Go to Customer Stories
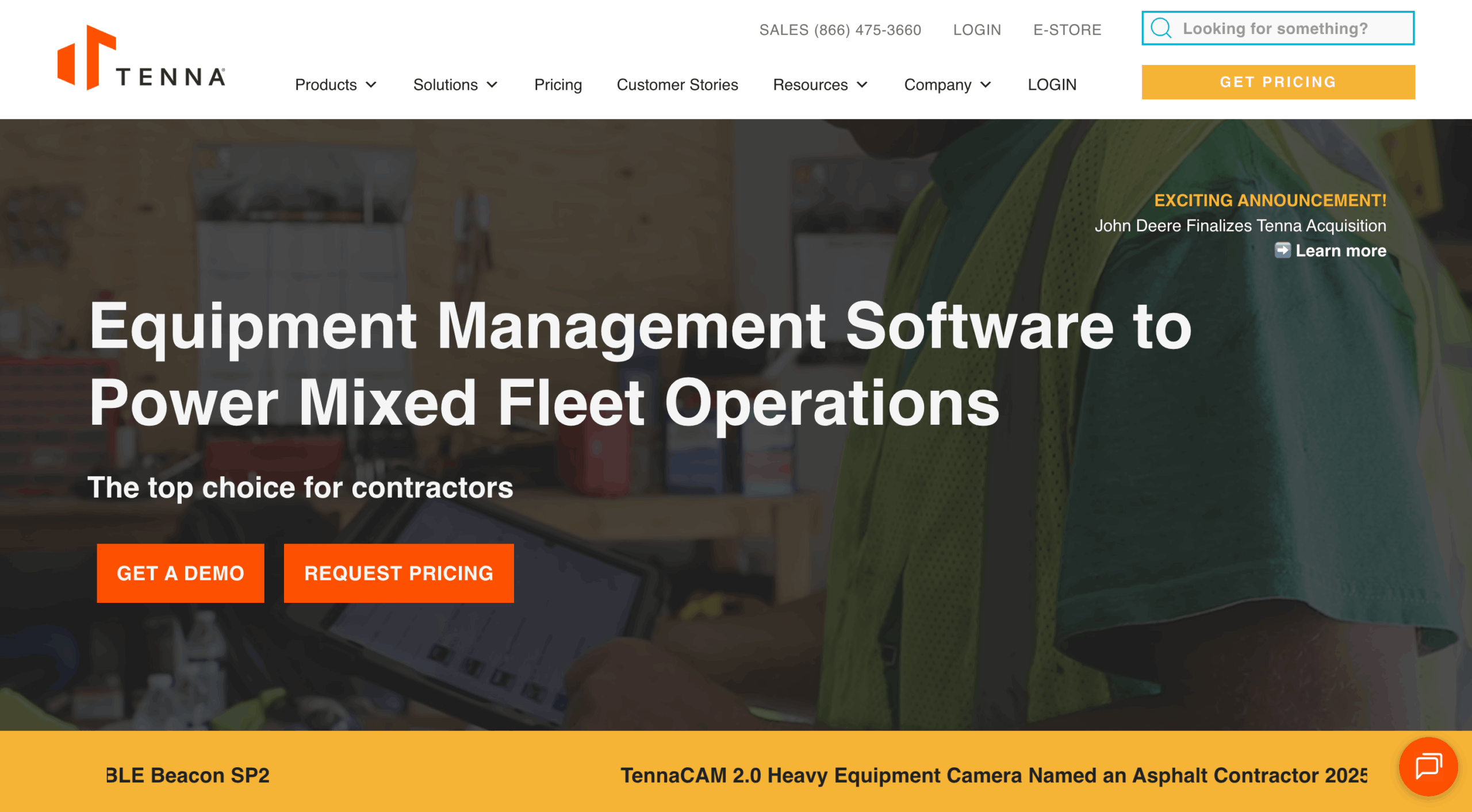This screenshot has width=1472, height=812. 677,84
